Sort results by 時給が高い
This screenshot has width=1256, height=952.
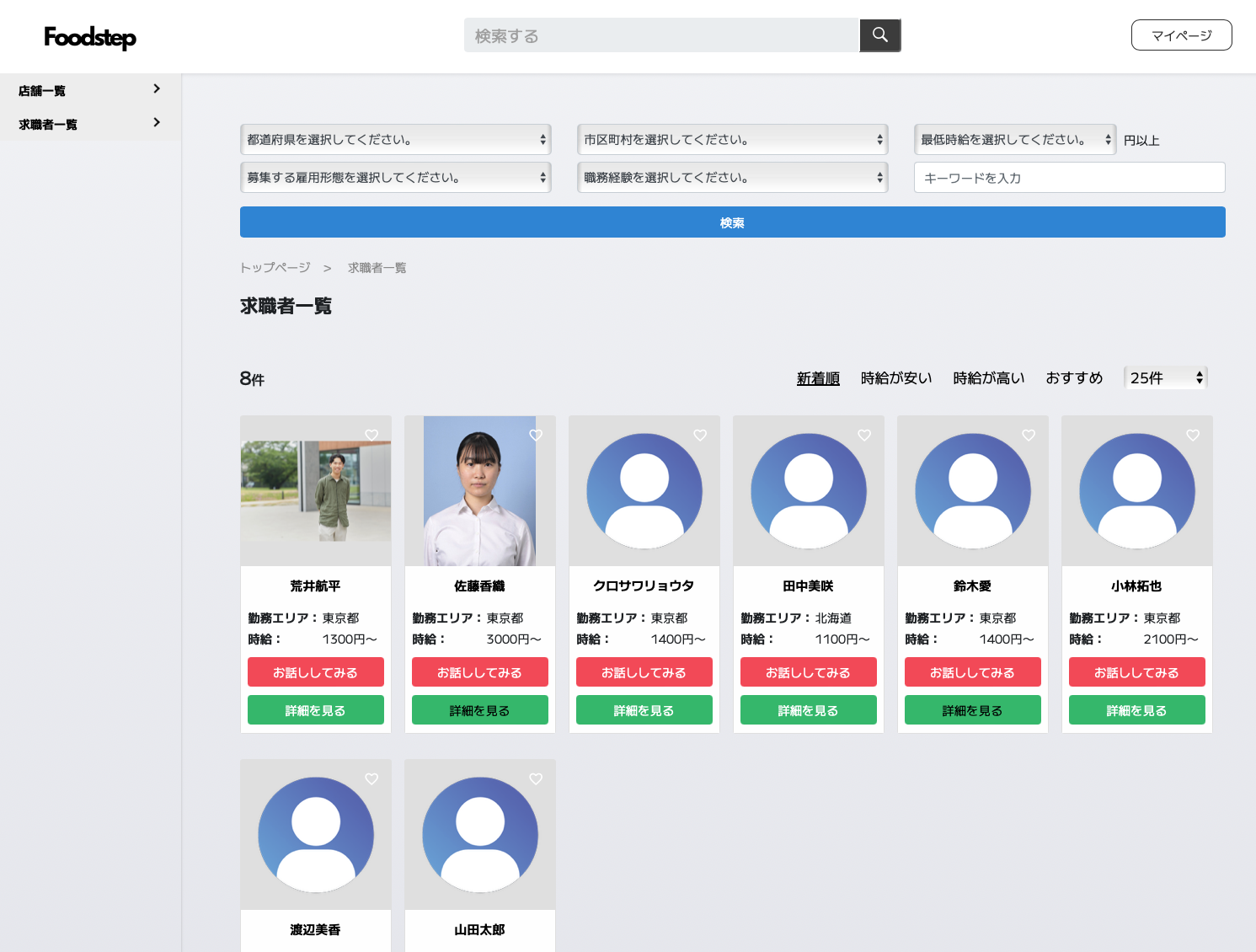(988, 378)
